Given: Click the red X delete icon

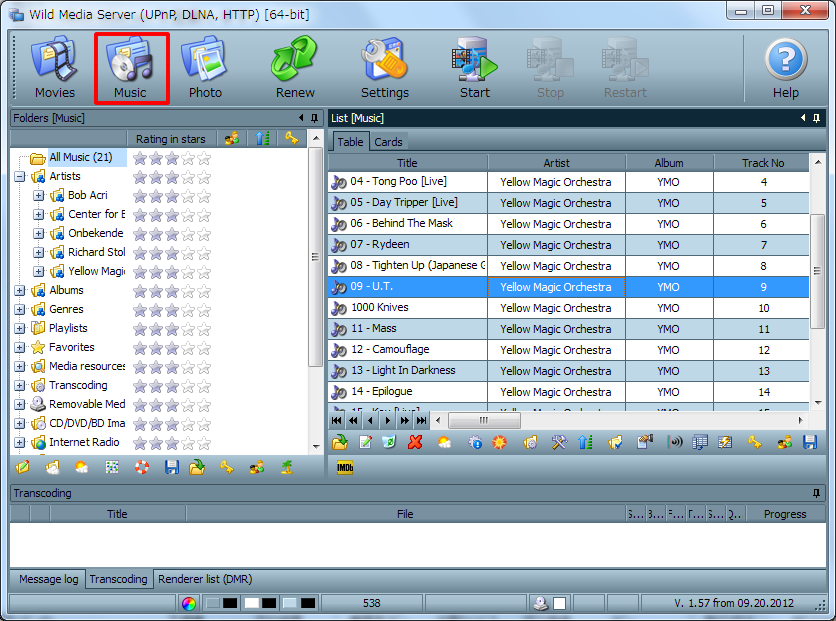Looking at the screenshot, I should [415, 442].
